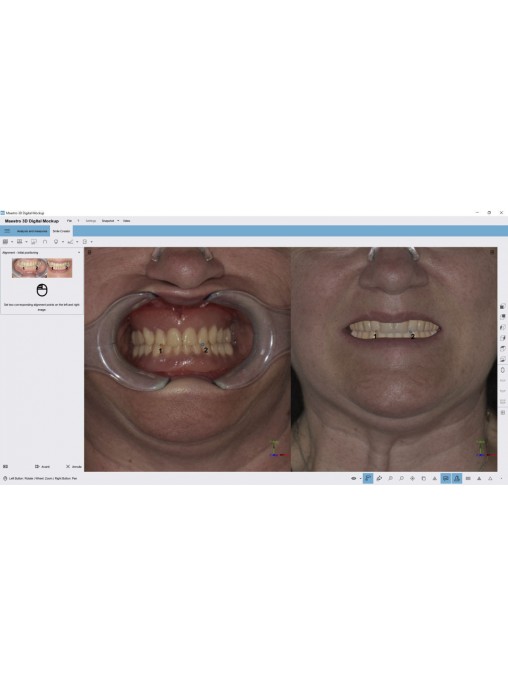This screenshot has height=696, width=508.
Task: Click the Annulla cancel button
Action: click(74, 467)
